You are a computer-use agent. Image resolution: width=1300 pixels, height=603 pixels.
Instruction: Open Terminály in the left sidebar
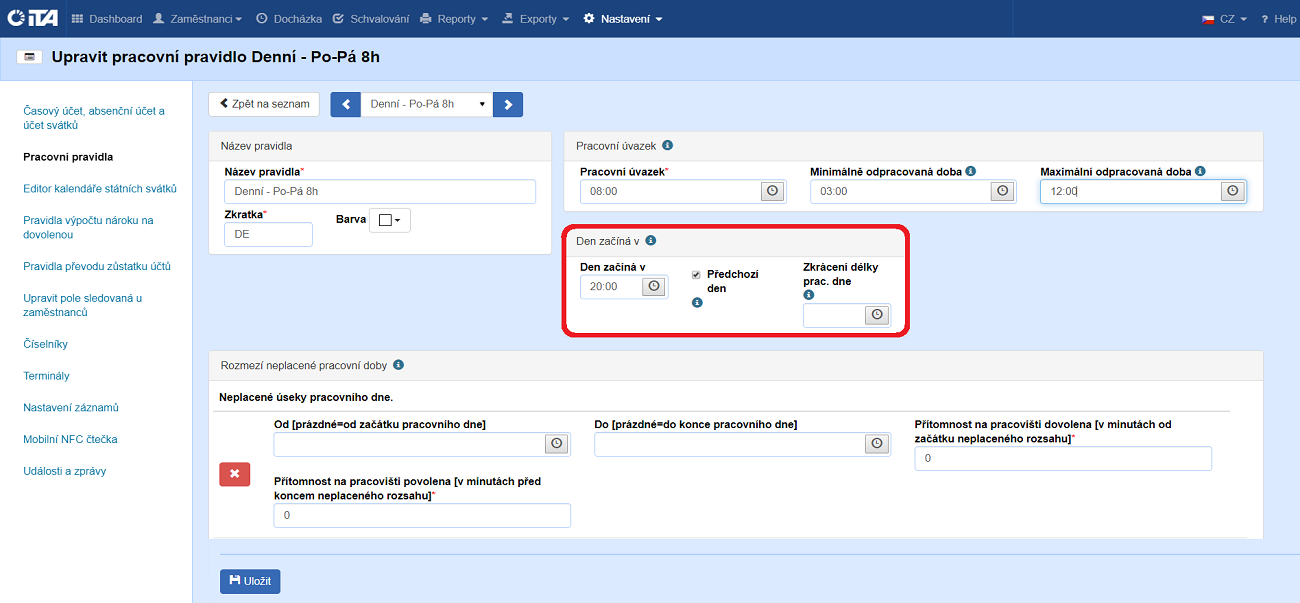[x=46, y=376]
